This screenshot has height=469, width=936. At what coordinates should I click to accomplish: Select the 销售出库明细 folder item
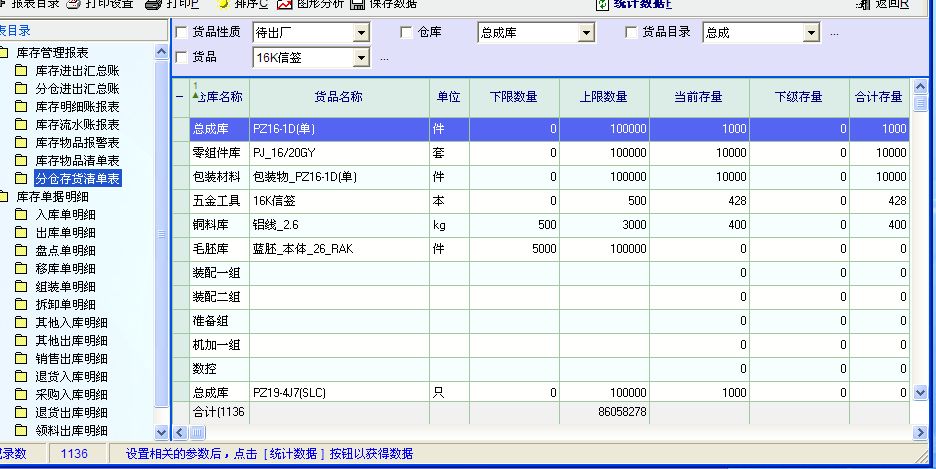pyautogui.click(x=70, y=358)
